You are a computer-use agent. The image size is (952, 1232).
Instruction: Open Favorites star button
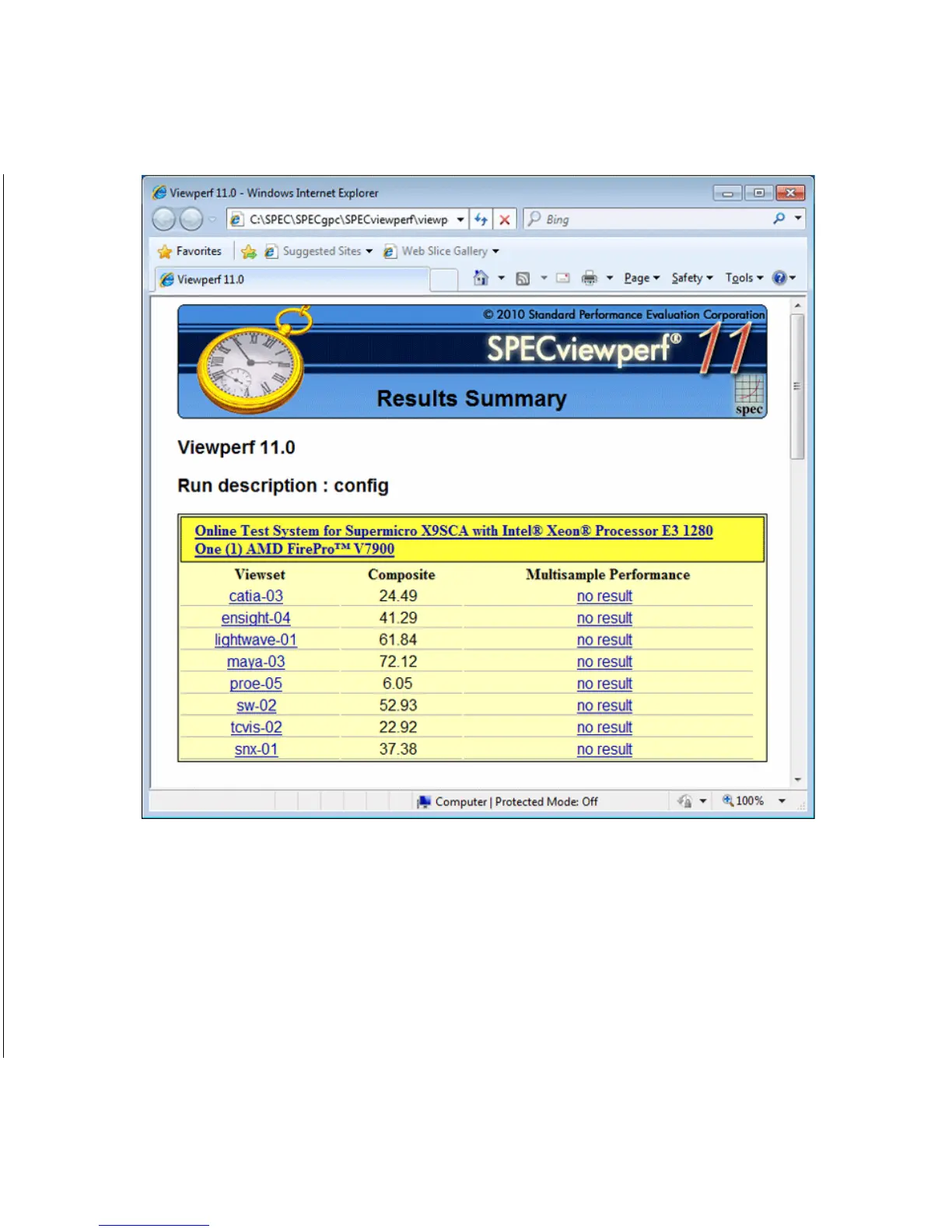[x=190, y=251]
